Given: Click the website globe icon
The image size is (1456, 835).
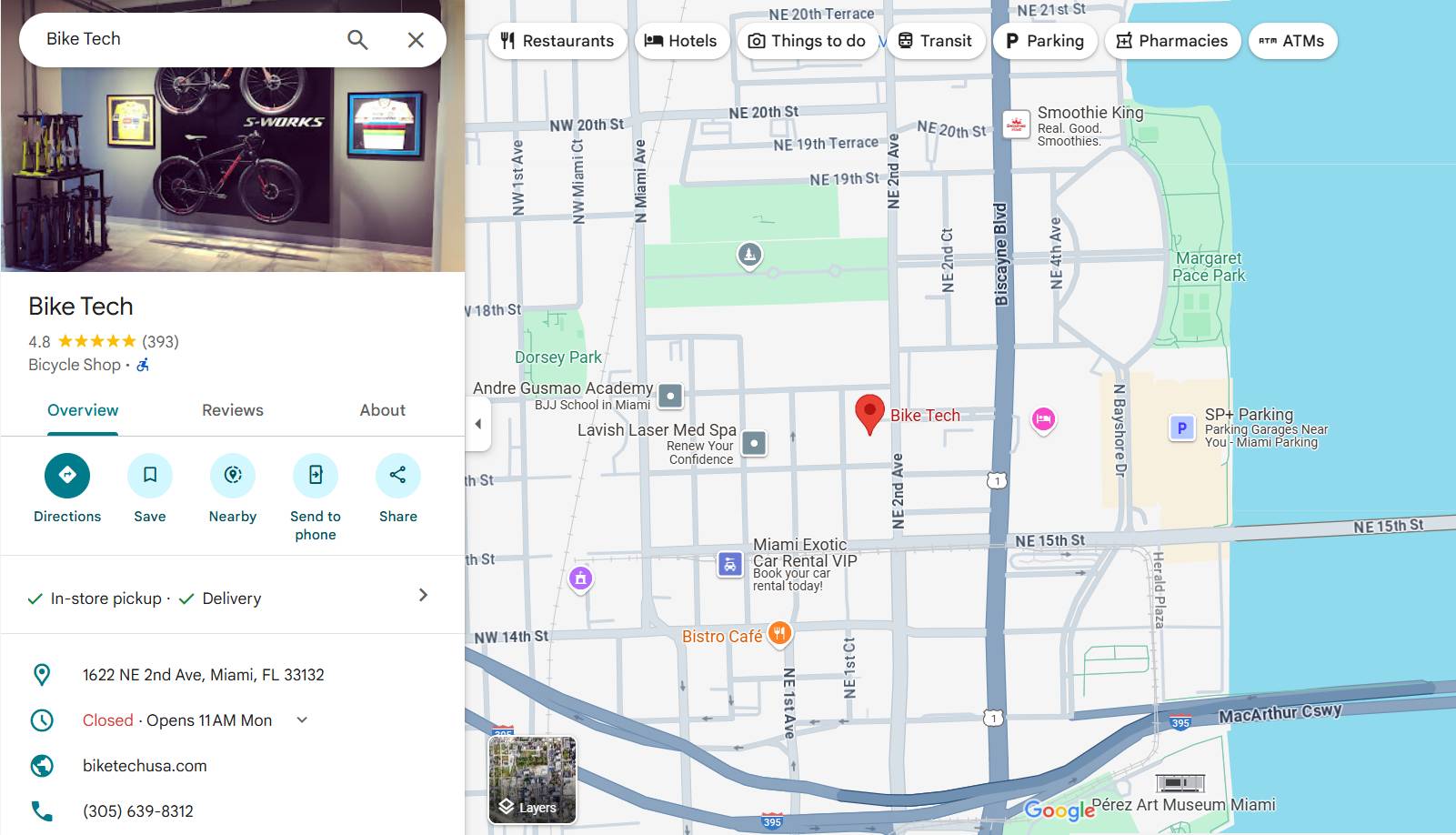Looking at the screenshot, I should [x=42, y=765].
